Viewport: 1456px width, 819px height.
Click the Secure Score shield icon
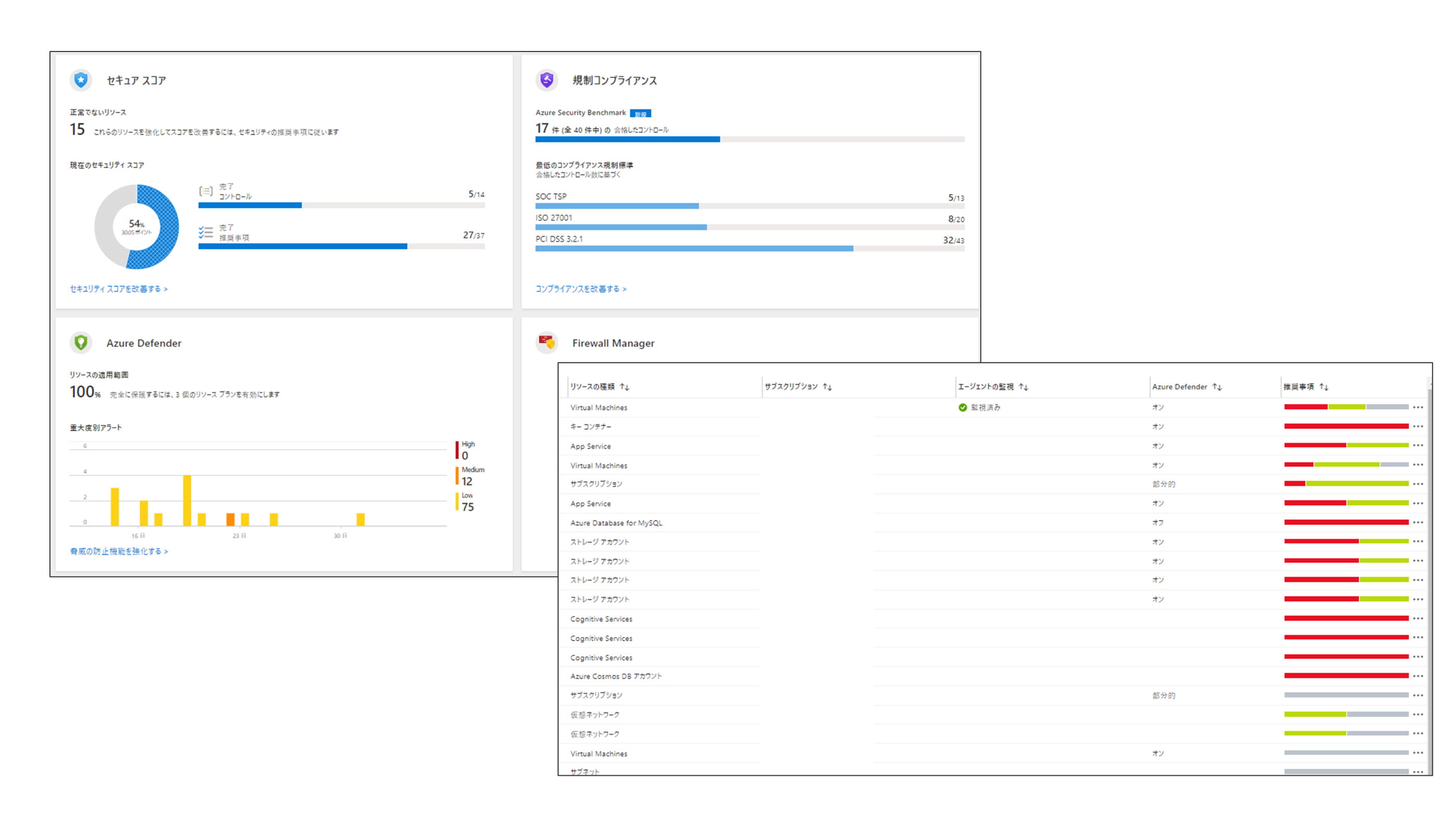(x=80, y=80)
